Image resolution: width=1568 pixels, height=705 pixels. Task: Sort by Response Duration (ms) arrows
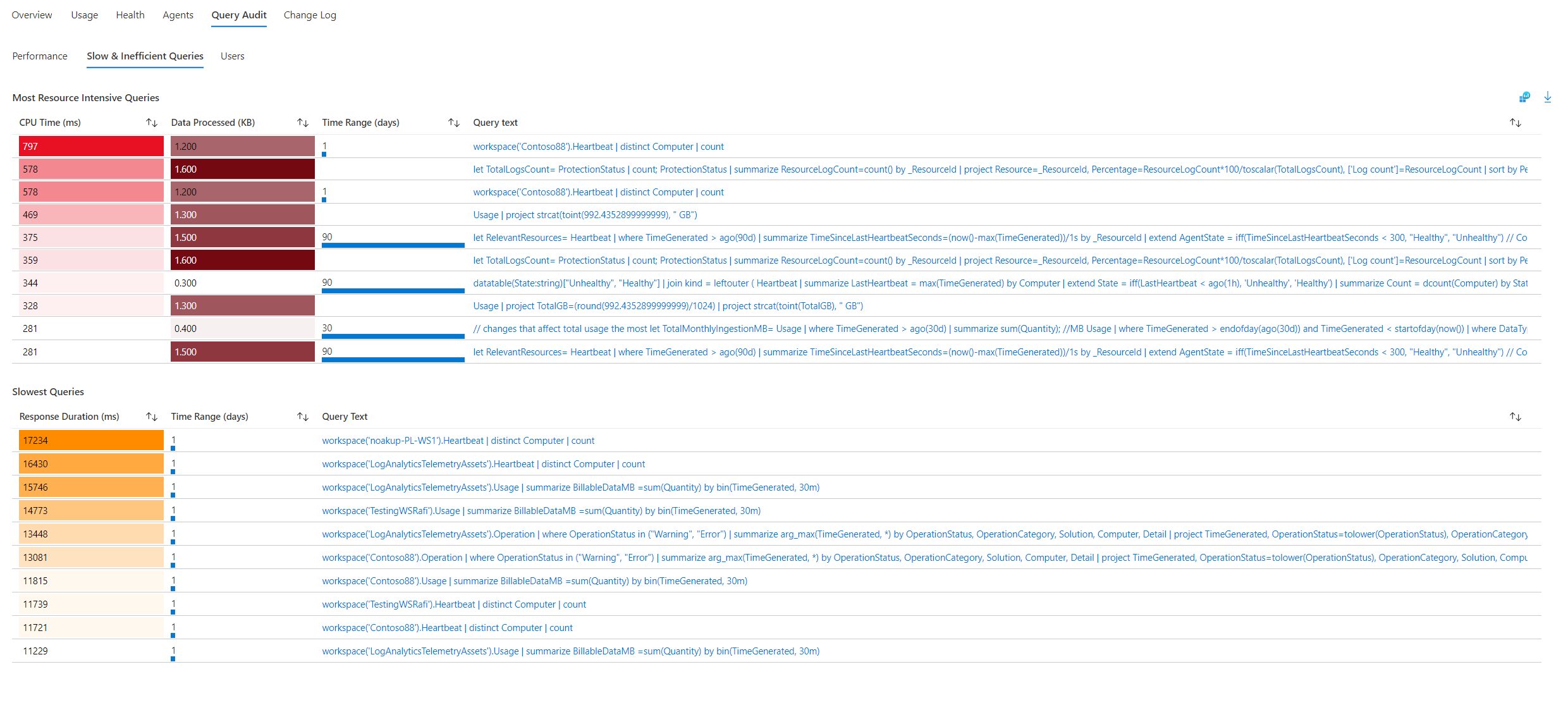[x=152, y=417]
